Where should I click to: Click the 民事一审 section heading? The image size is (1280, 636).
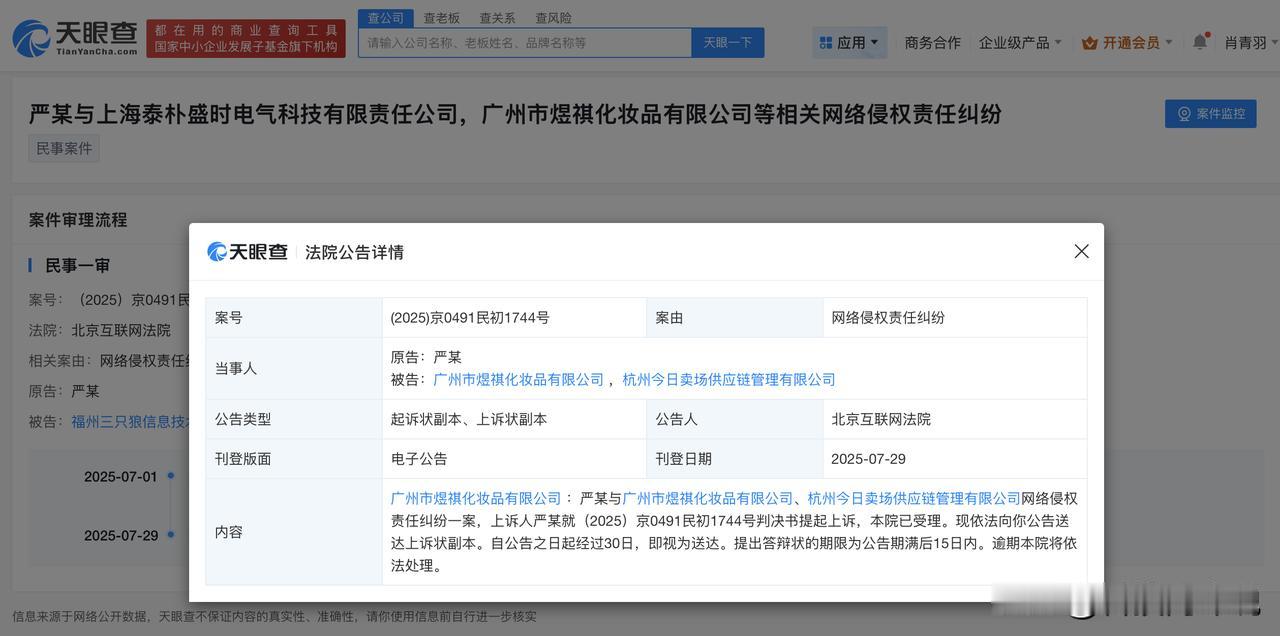(x=77, y=265)
